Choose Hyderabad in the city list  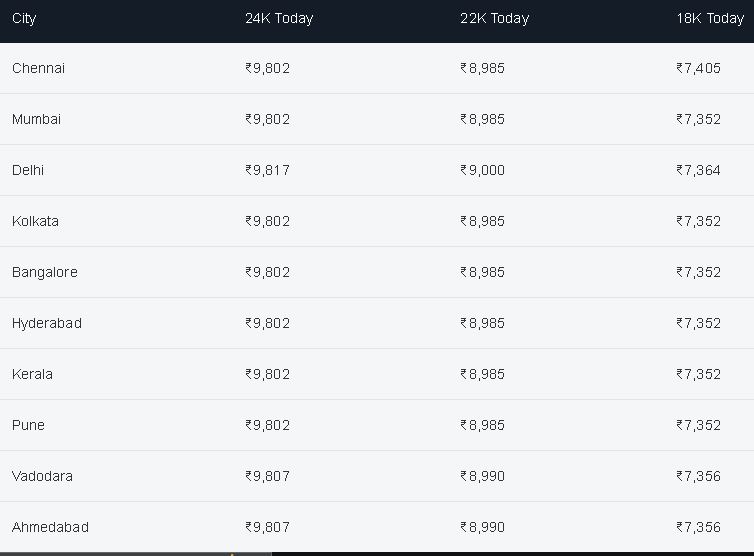click(x=47, y=323)
